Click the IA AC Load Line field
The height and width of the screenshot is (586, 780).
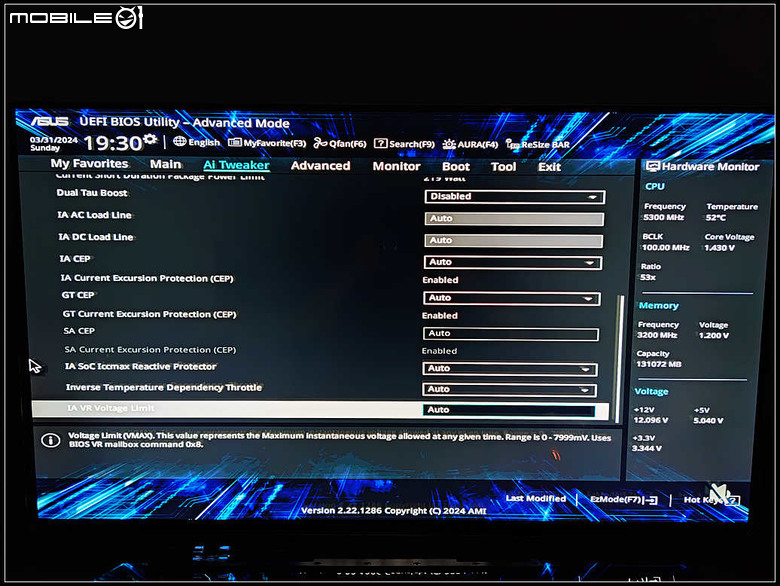[x=514, y=218]
